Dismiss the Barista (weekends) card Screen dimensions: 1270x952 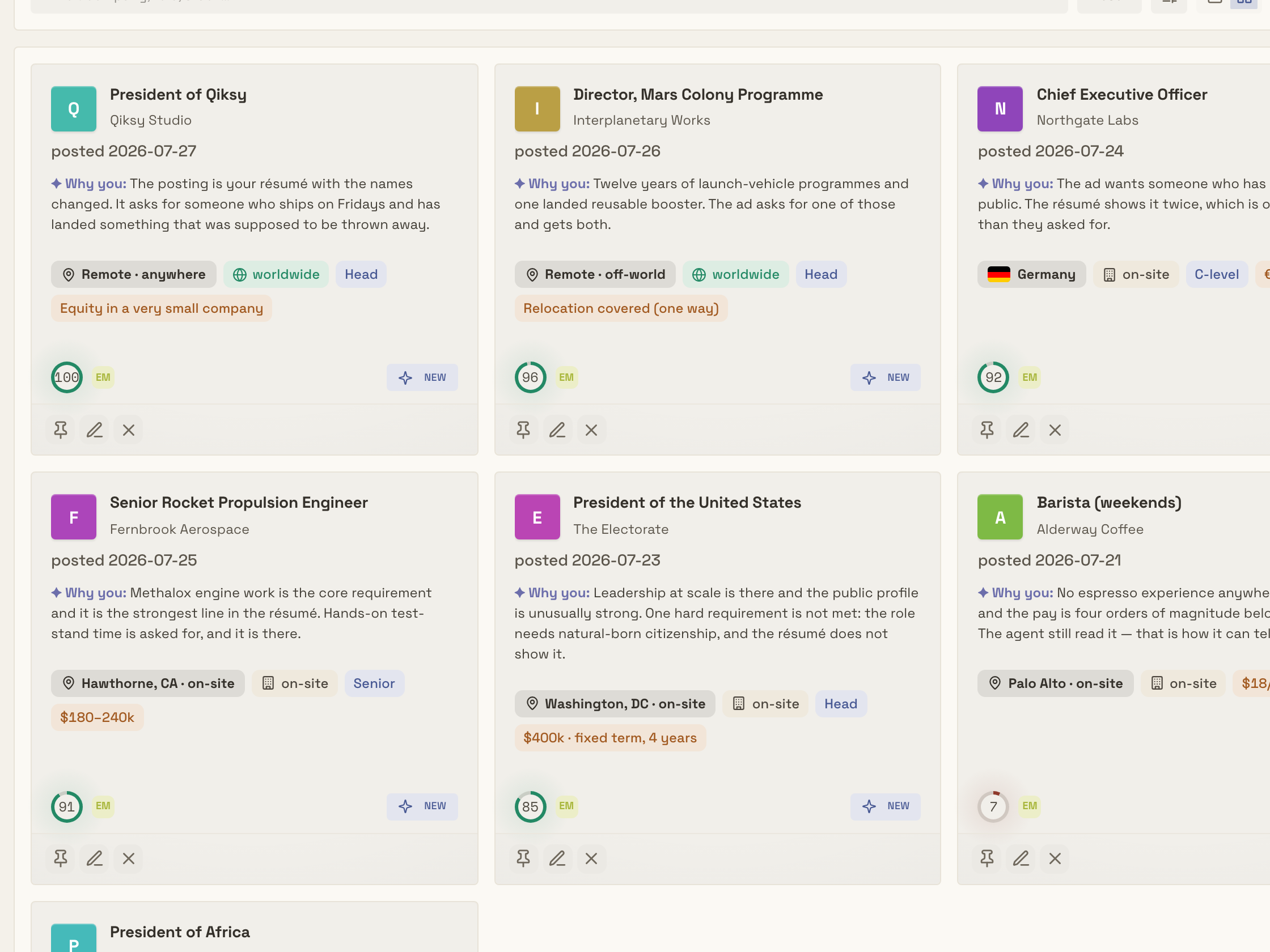click(1055, 858)
